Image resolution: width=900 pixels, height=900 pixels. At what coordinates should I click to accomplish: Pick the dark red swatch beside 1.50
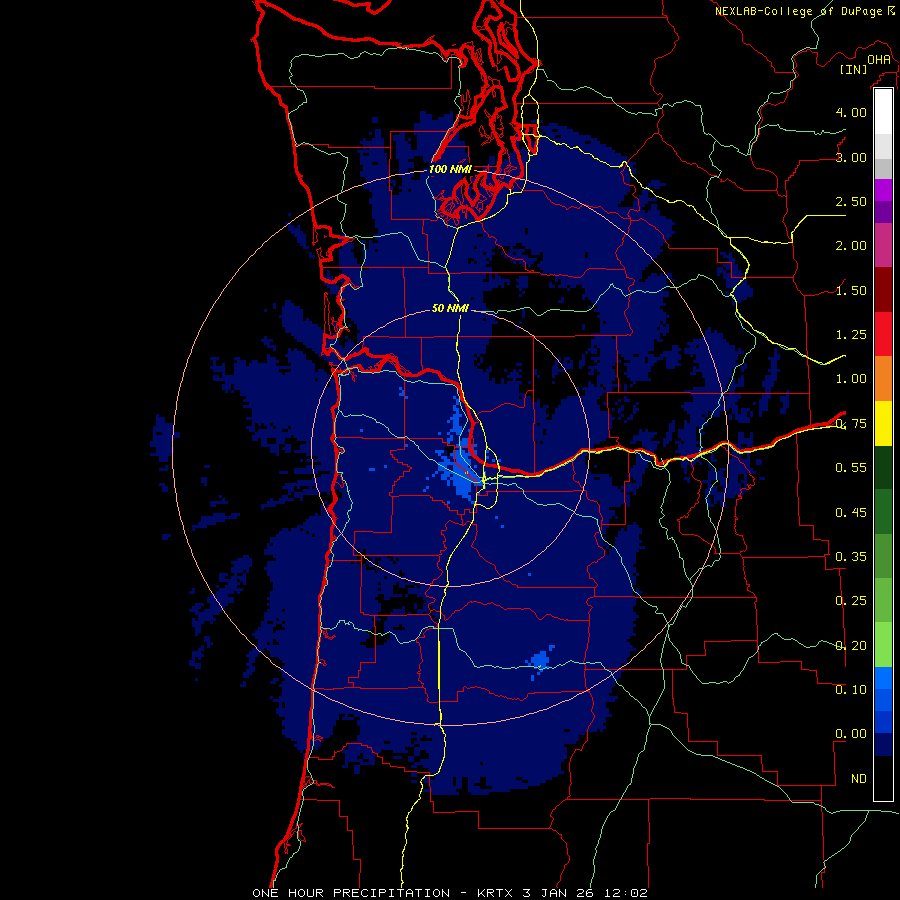coord(883,290)
